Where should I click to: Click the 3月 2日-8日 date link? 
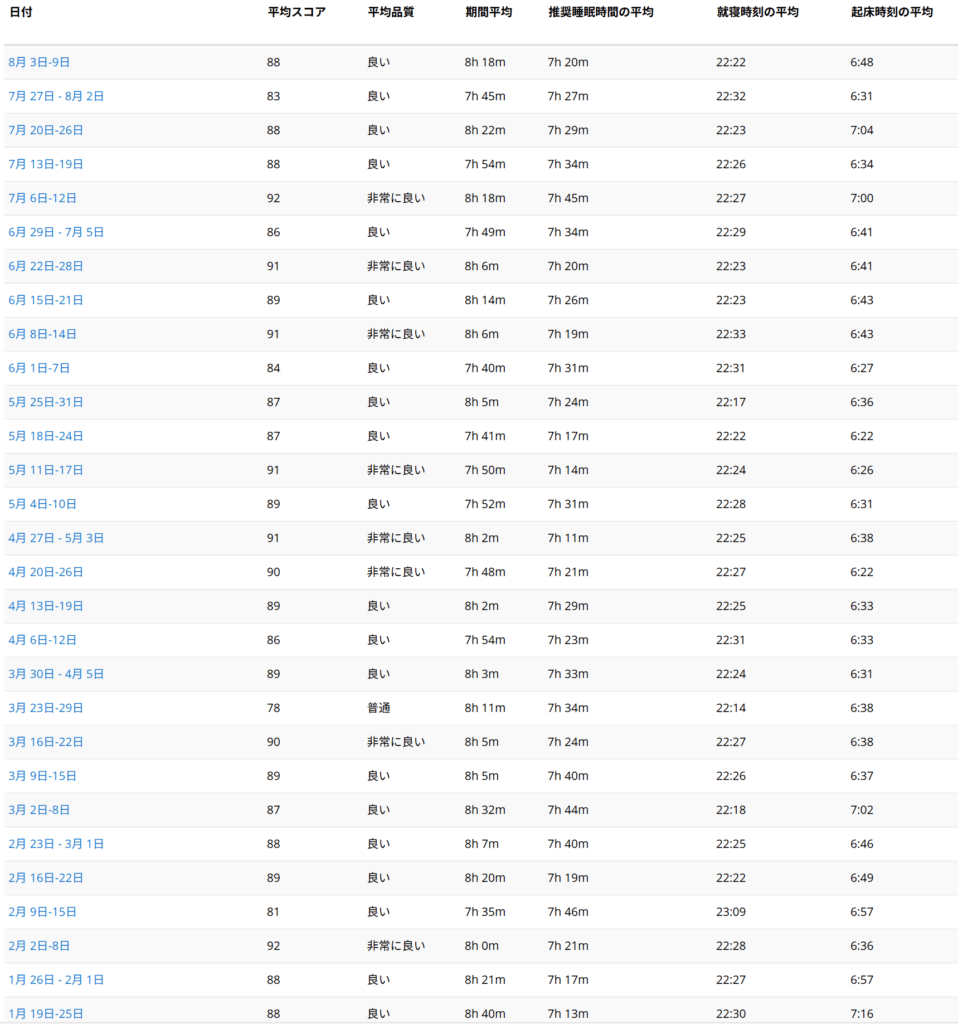pos(39,810)
